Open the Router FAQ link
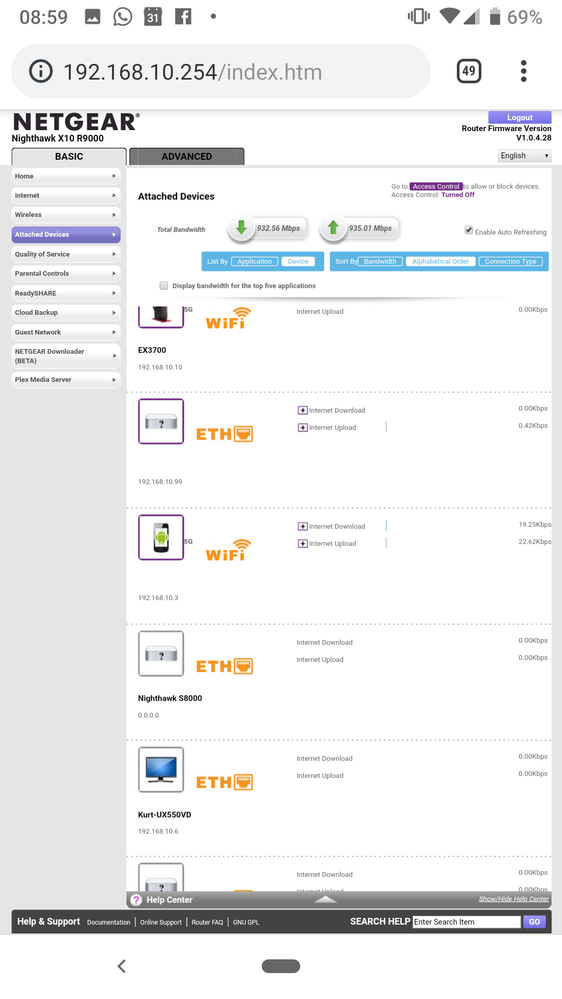 tap(207, 922)
